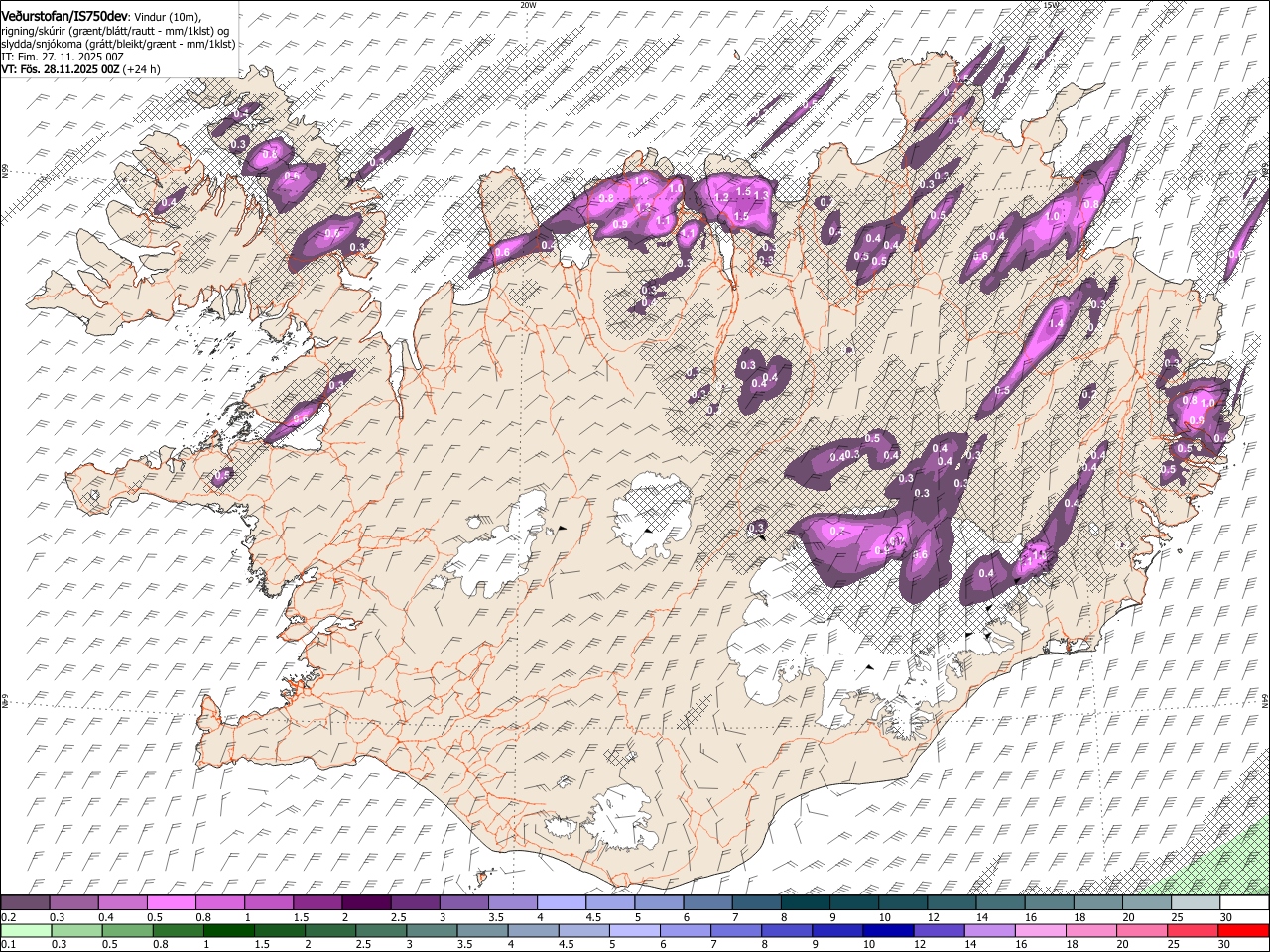The width and height of the screenshot is (1270, 952).
Task: Select the bright red 30+ rain legend swatch
Action: pyautogui.click(x=1243, y=931)
